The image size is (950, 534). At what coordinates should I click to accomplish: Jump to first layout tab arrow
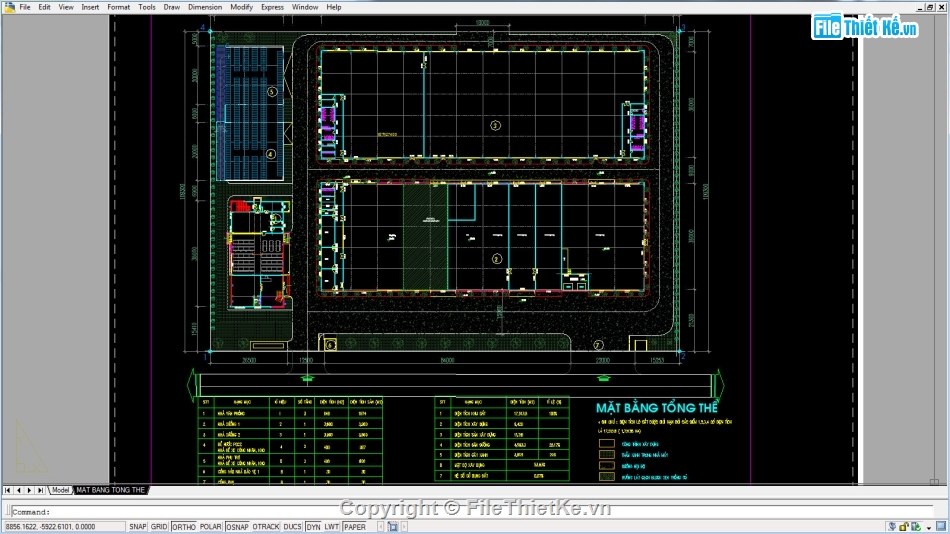pyautogui.click(x=7, y=490)
